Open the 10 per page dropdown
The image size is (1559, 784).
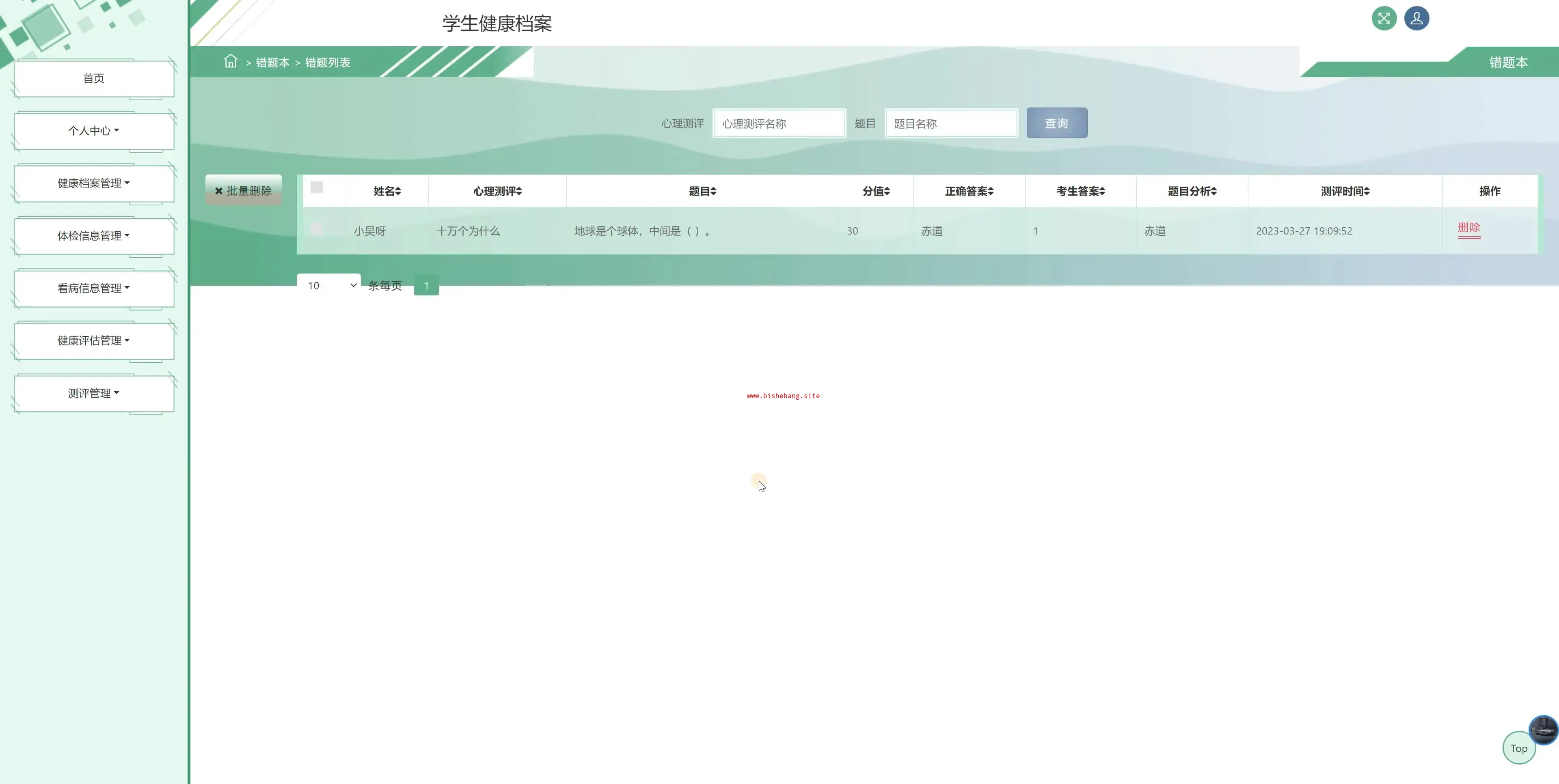(x=329, y=286)
